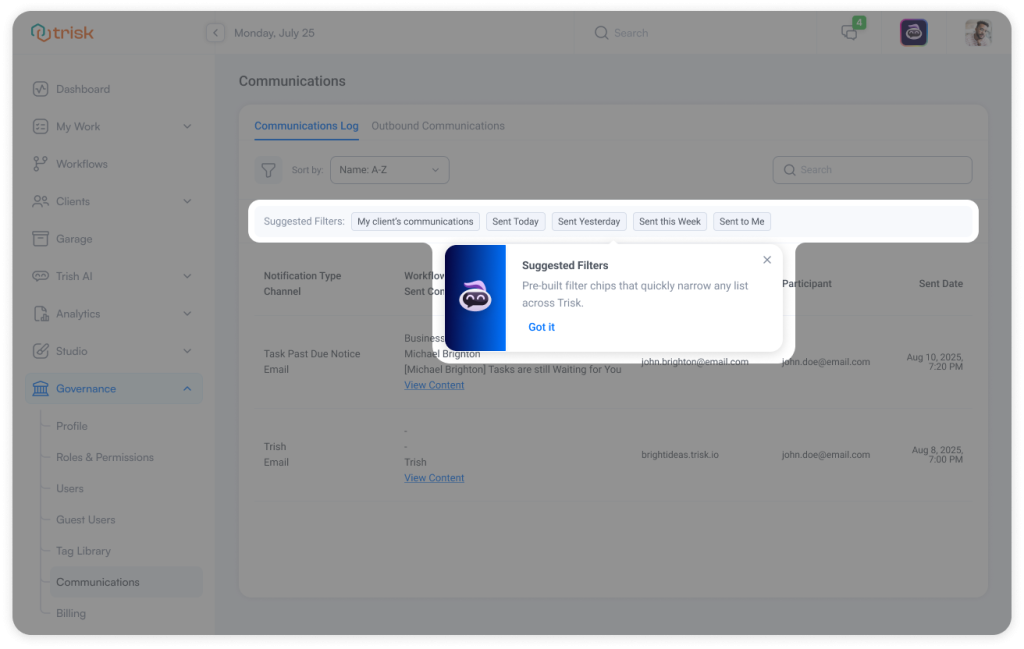This screenshot has height=649, width=1024.
Task: Open View Content link for Trish email
Action: pos(434,478)
